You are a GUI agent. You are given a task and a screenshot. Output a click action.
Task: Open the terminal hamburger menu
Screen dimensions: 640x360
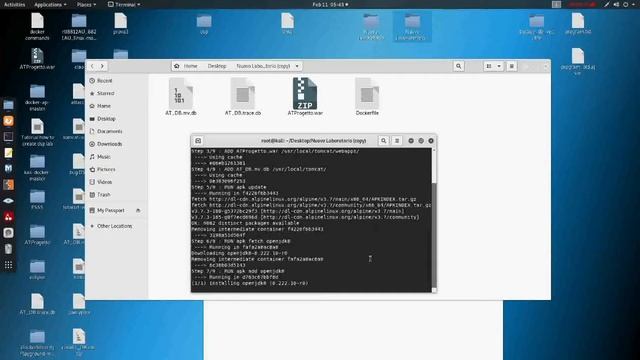tap(397, 141)
